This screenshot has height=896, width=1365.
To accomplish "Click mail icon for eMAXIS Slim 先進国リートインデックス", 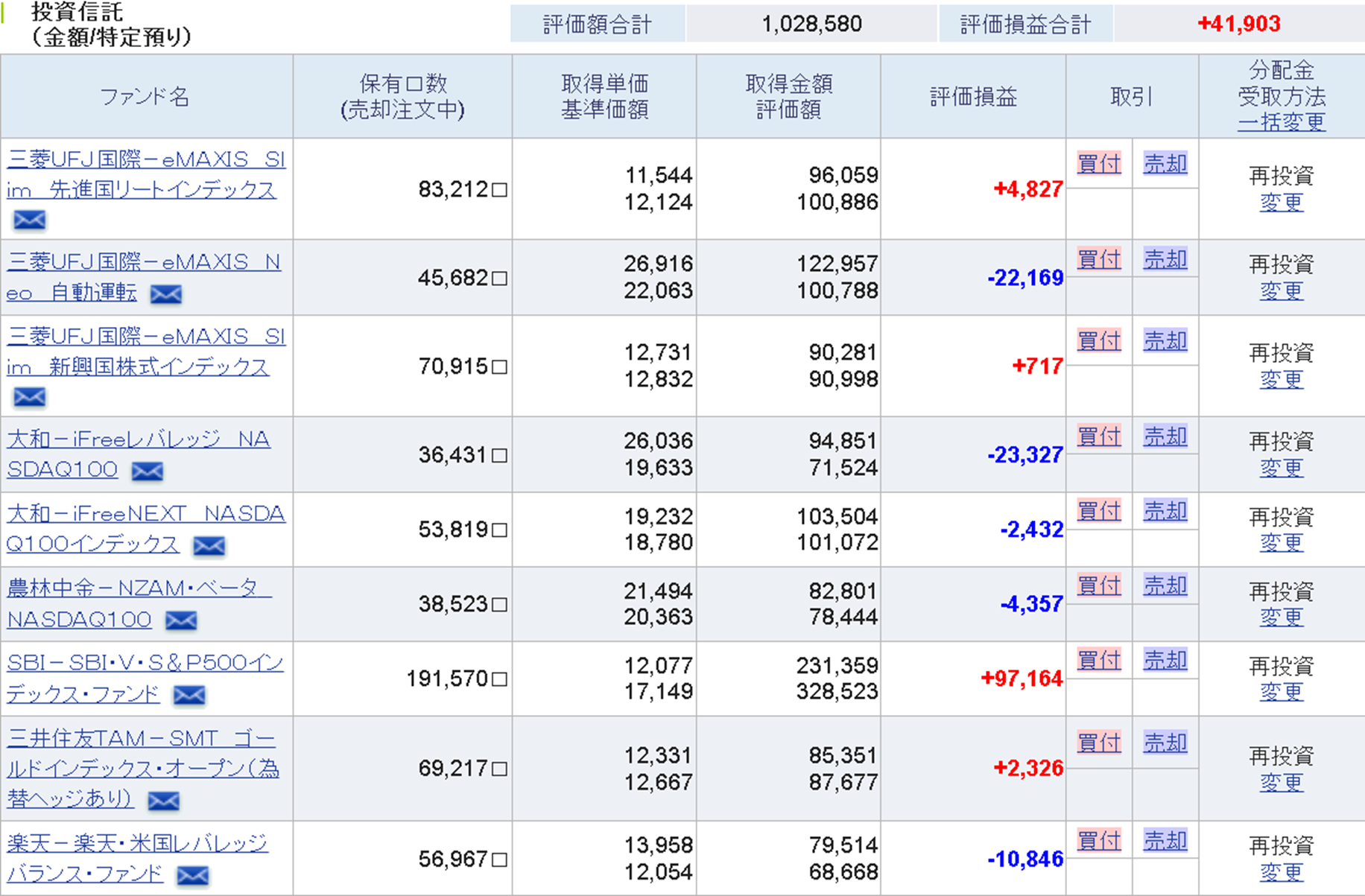I will pyautogui.click(x=30, y=220).
